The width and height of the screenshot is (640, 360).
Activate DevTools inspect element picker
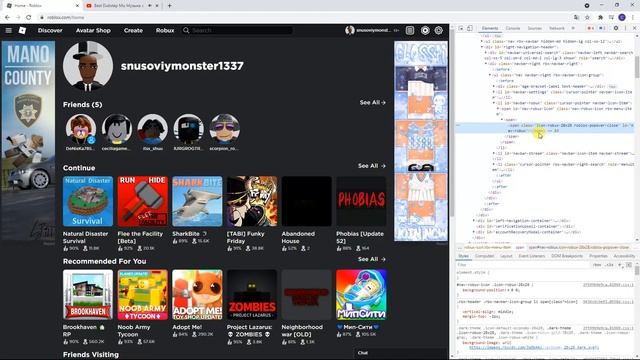[x=461, y=28]
